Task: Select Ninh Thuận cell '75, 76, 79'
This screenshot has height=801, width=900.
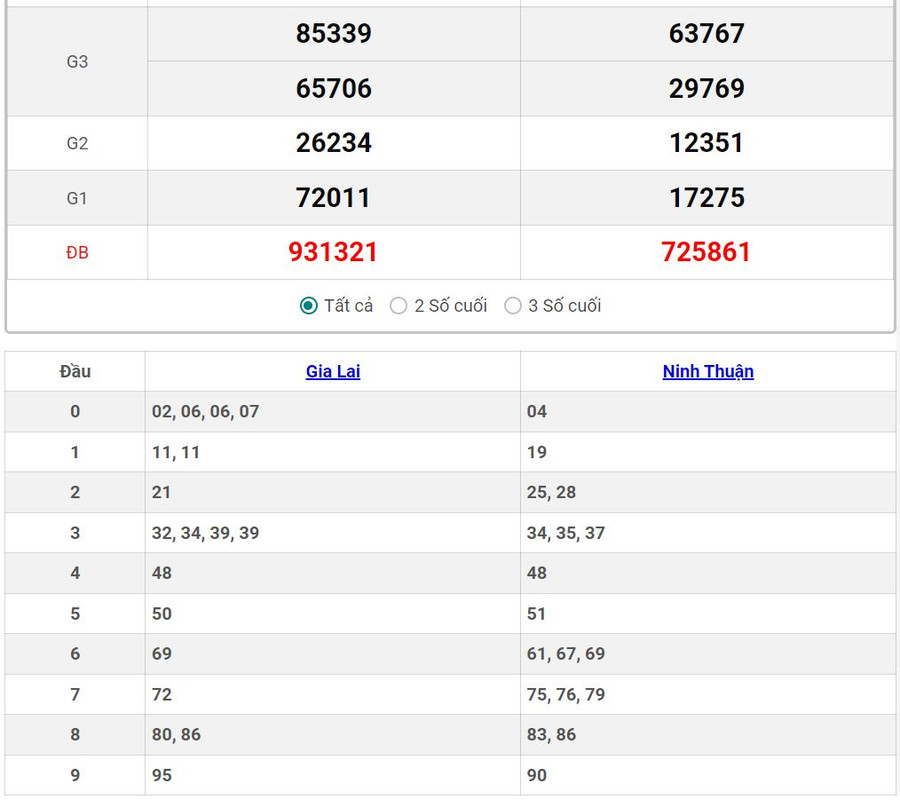Action: [566, 694]
